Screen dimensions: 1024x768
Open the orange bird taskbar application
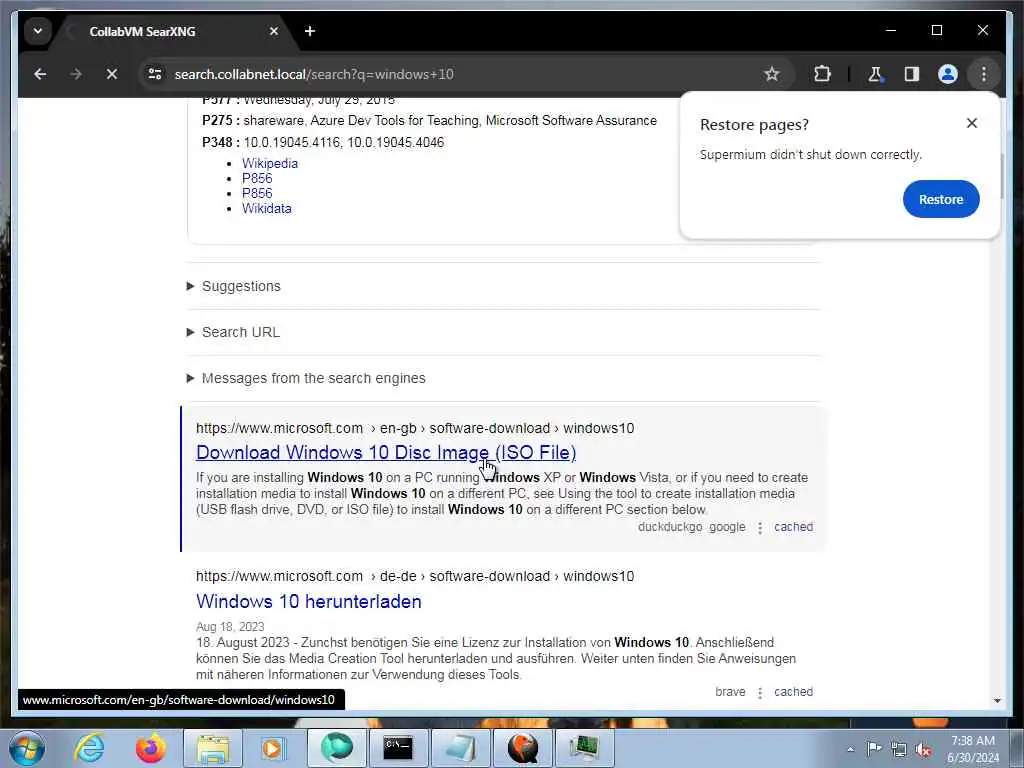coord(522,748)
